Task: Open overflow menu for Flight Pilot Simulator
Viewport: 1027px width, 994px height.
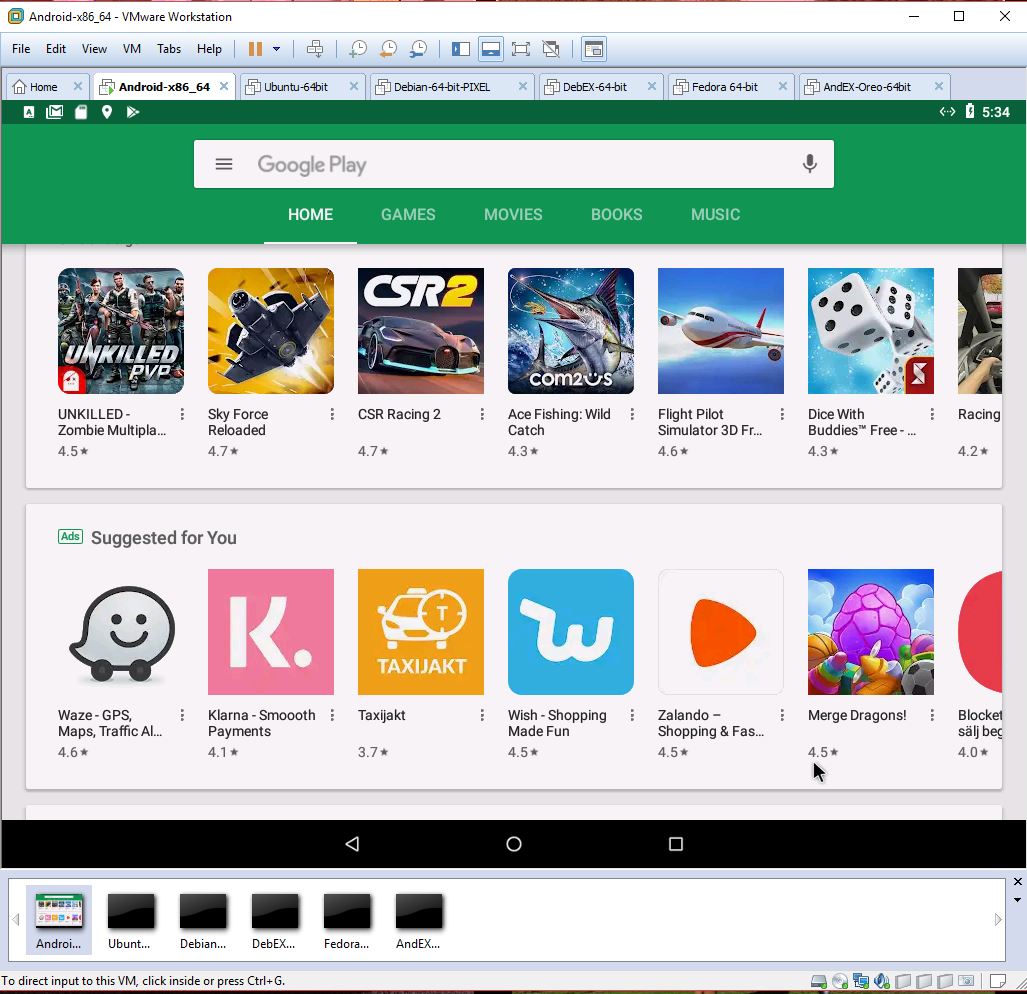Action: 782,414
